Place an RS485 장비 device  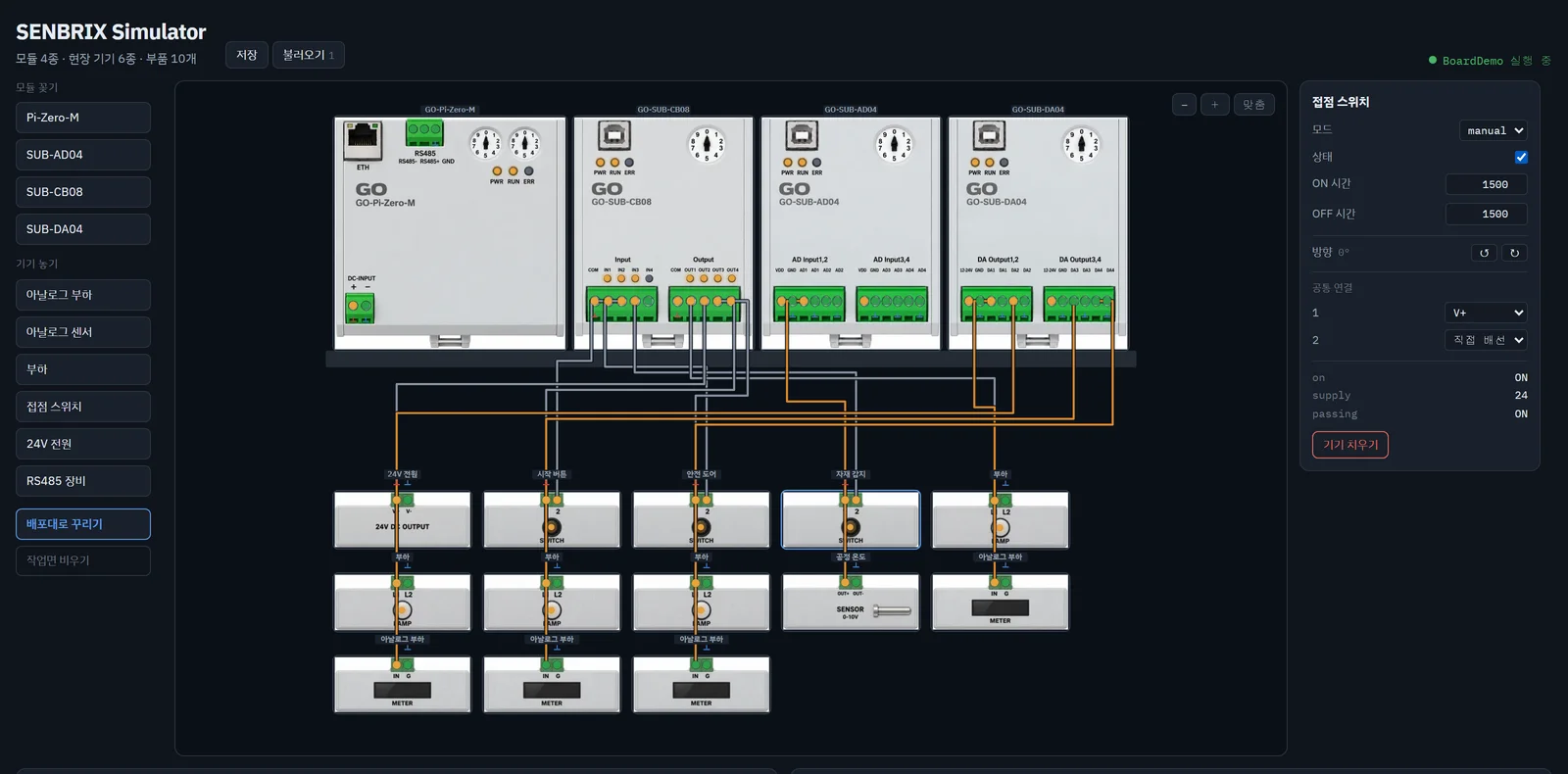pyautogui.click(x=83, y=481)
